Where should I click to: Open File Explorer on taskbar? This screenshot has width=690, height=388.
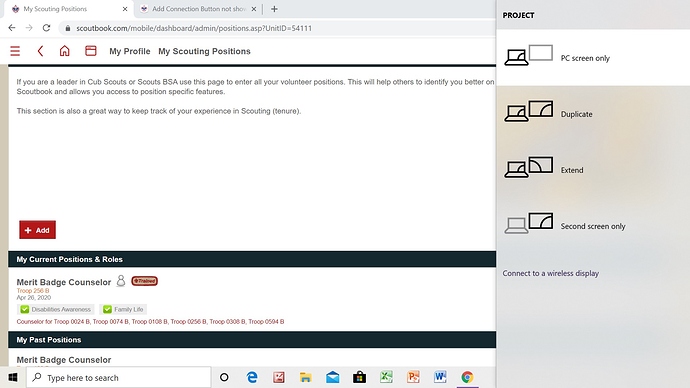[305, 377]
